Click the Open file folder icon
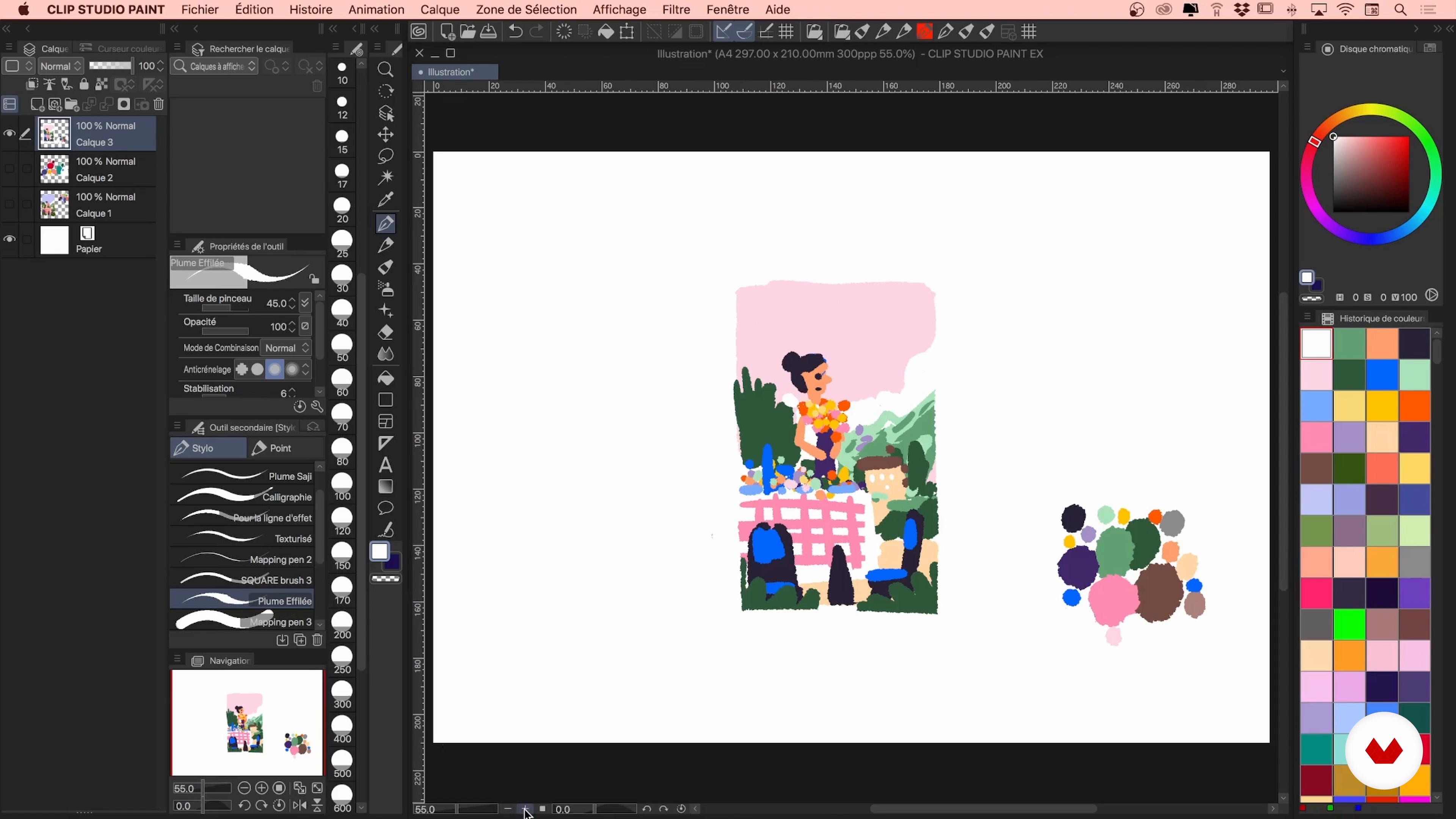 click(468, 31)
